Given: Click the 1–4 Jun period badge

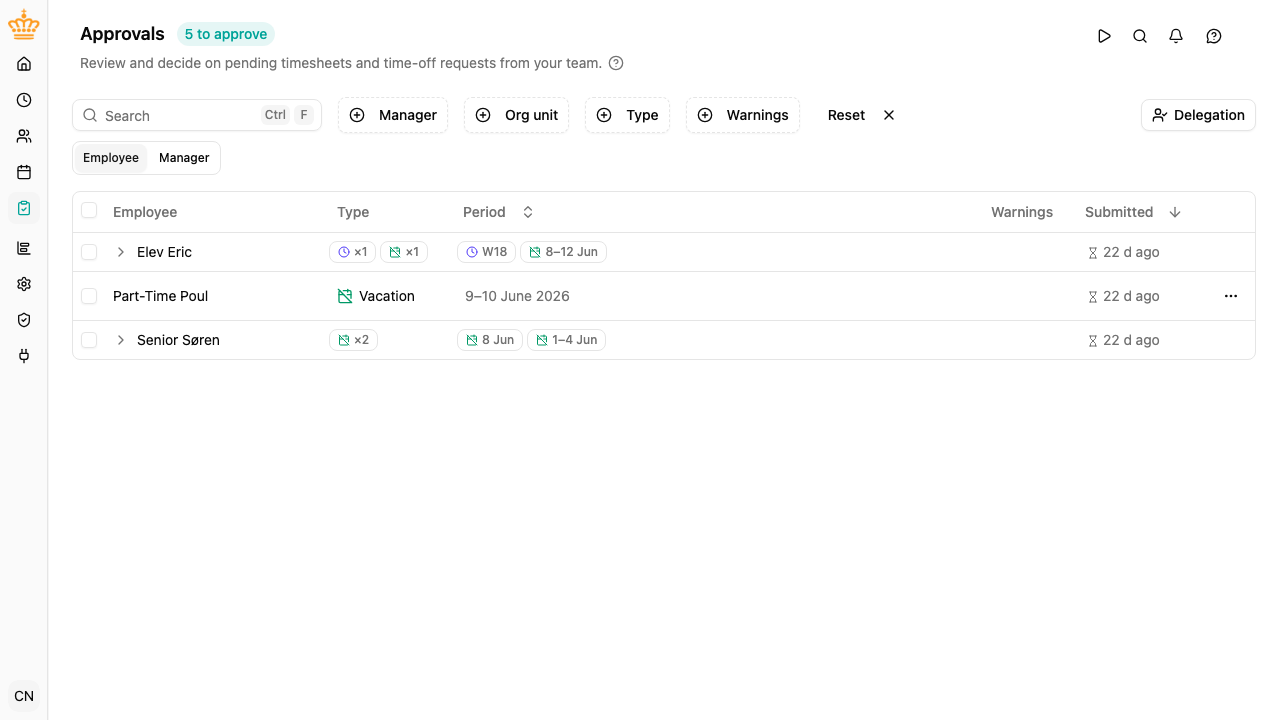Looking at the screenshot, I should click(x=566, y=340).
